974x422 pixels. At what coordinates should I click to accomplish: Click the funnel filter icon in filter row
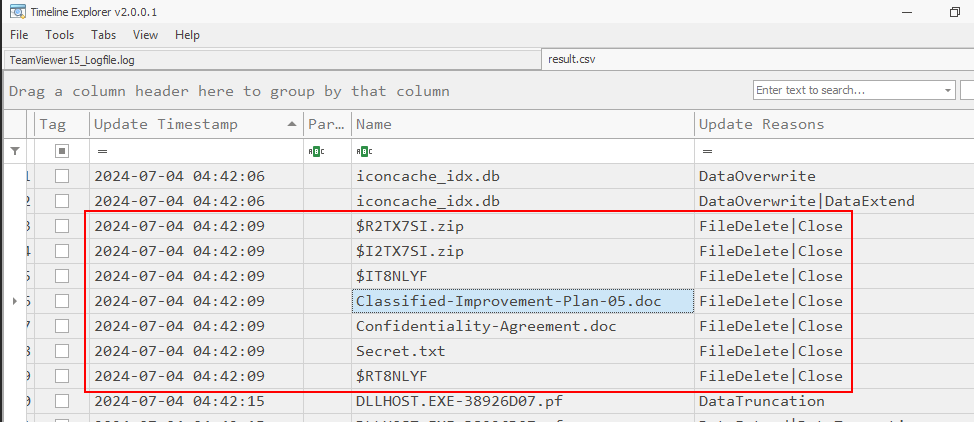[14, 151]
